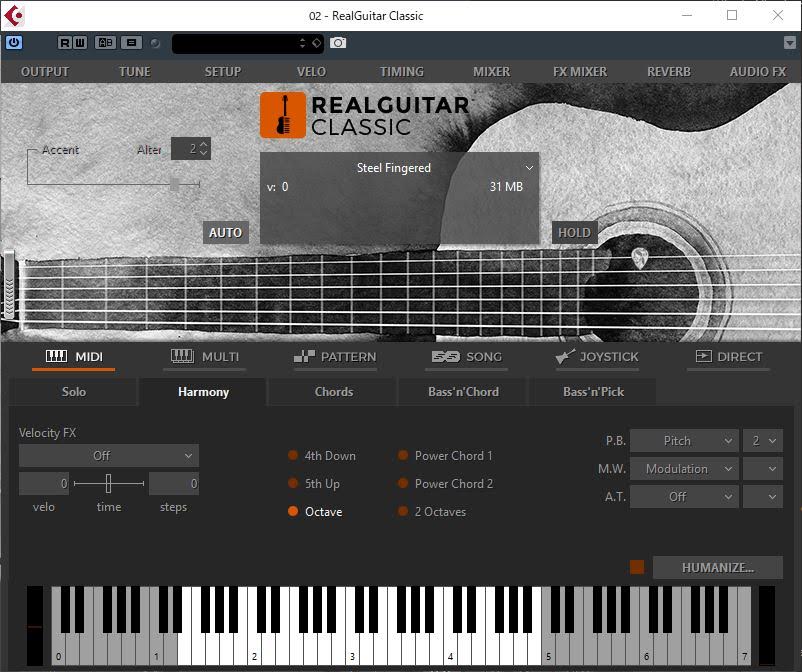Select the Harmony tab

203,392
